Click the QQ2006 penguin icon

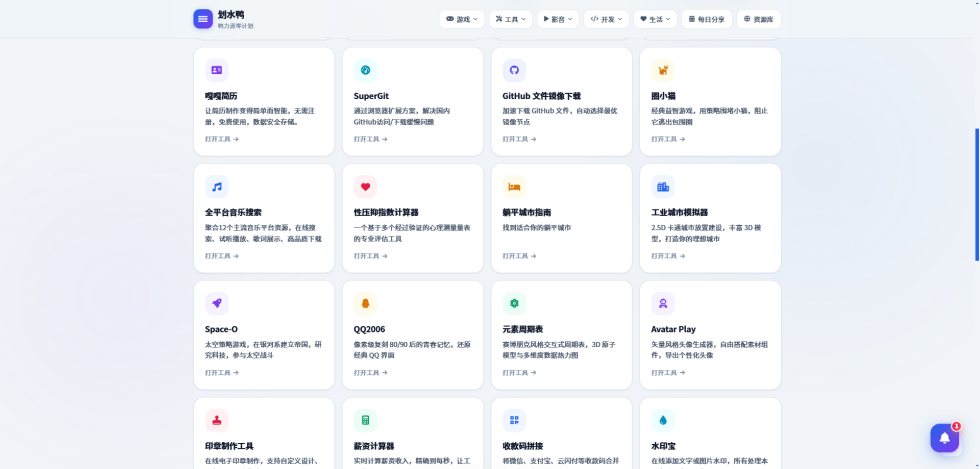[x=366, y=303]
